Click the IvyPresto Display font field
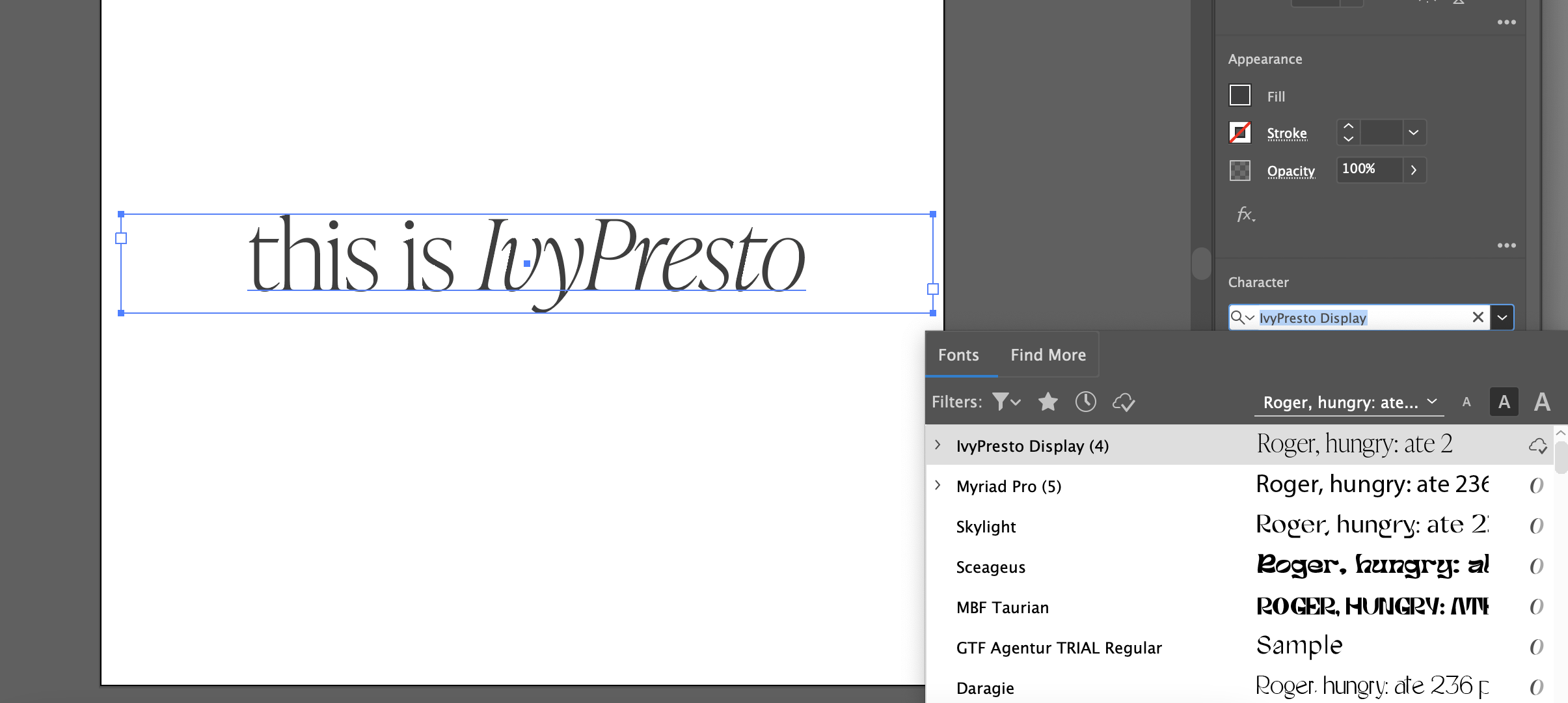This screenshot has width=1568, height=703. (1360, 318)
